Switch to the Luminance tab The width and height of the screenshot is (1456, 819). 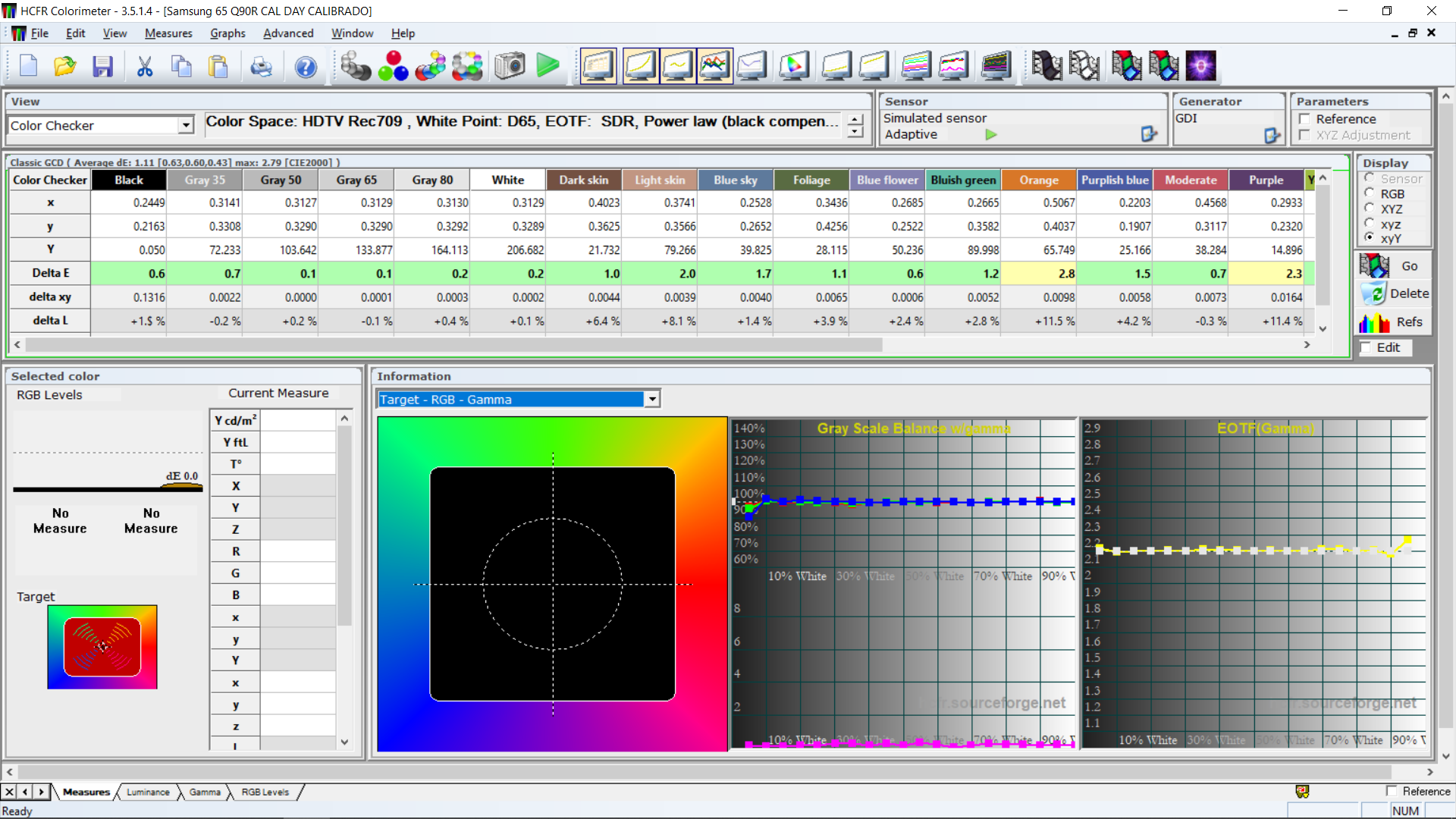click(x=148, y=792)
